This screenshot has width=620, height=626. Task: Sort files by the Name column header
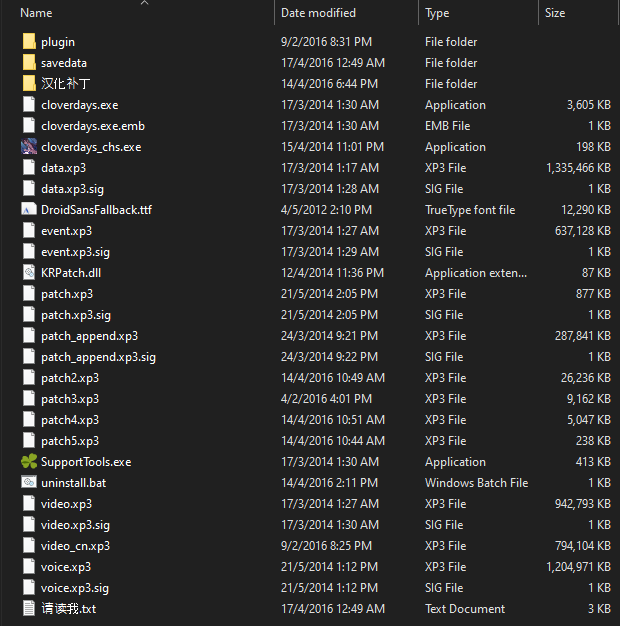tap(37, 13)
